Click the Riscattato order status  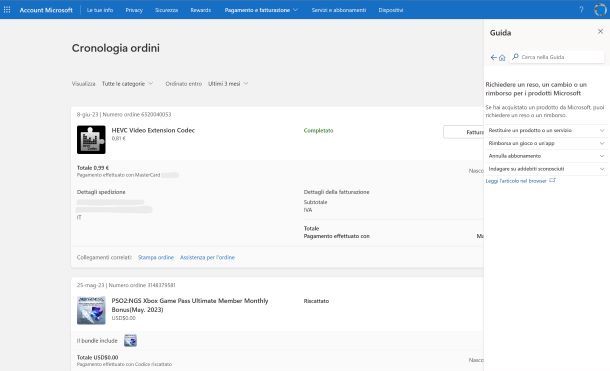coord(316,301)
